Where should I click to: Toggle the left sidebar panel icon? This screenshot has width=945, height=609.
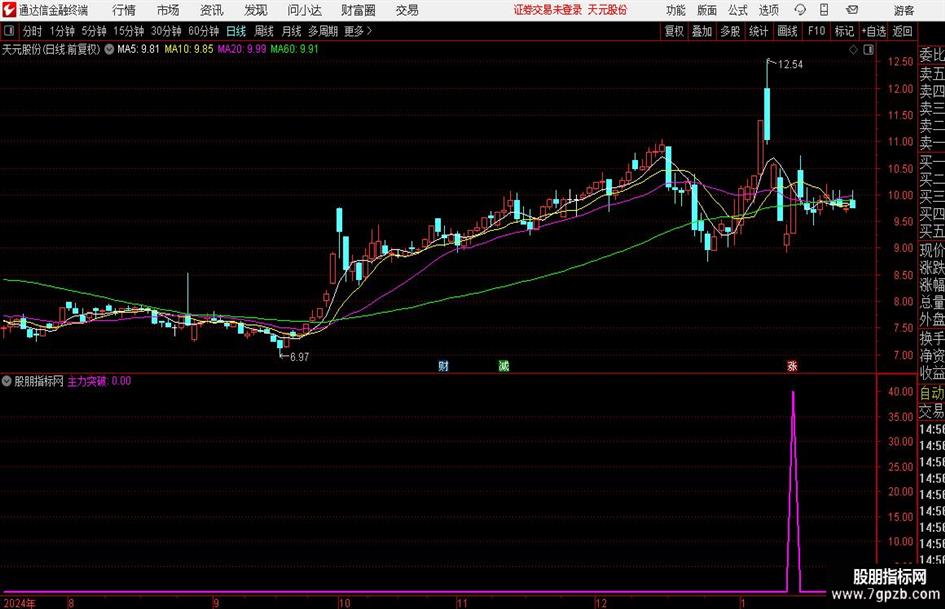(9, 31)
